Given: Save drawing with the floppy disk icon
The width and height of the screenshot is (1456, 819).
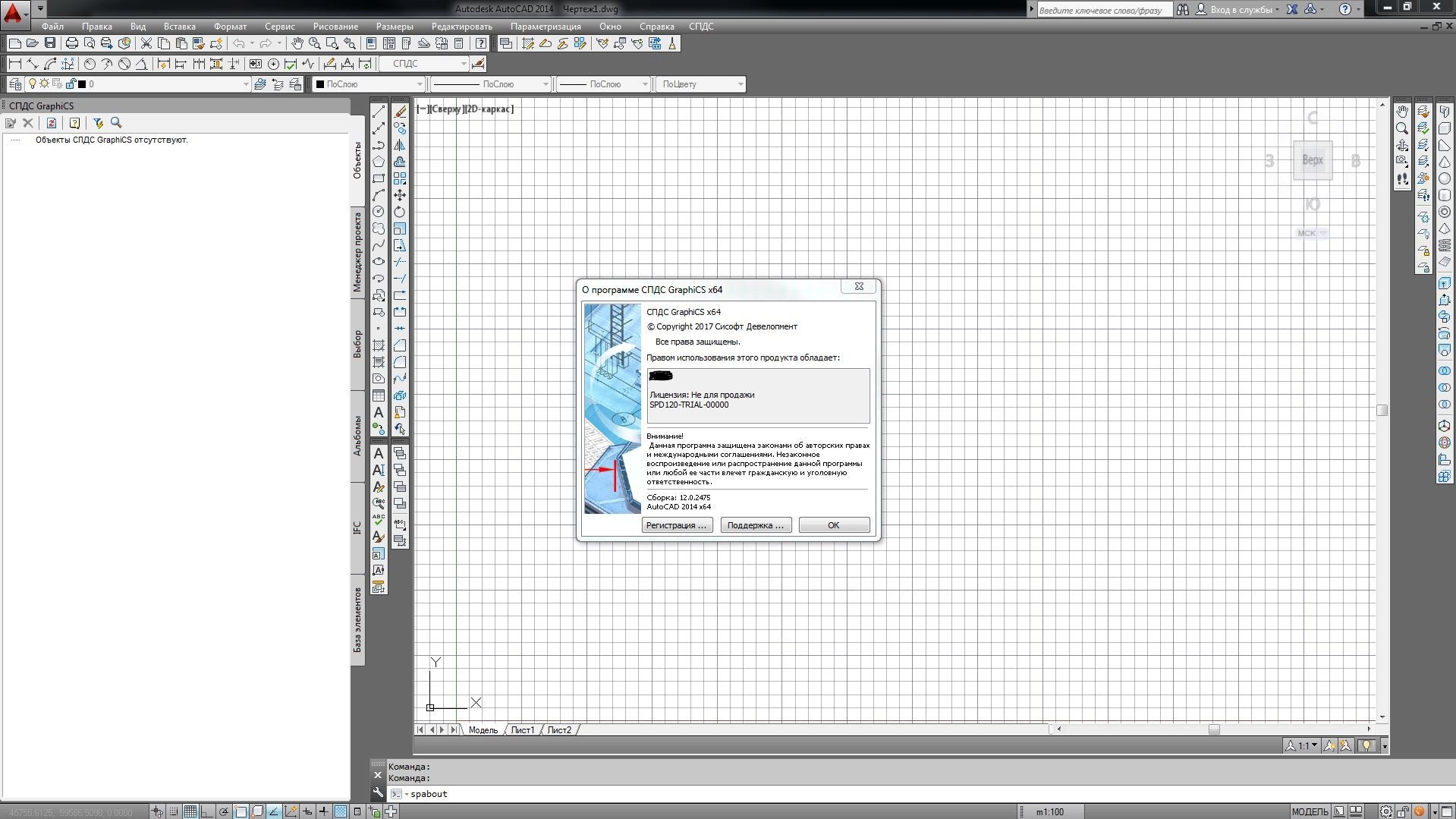Looking at the screenshot, I should coord(50,44).
